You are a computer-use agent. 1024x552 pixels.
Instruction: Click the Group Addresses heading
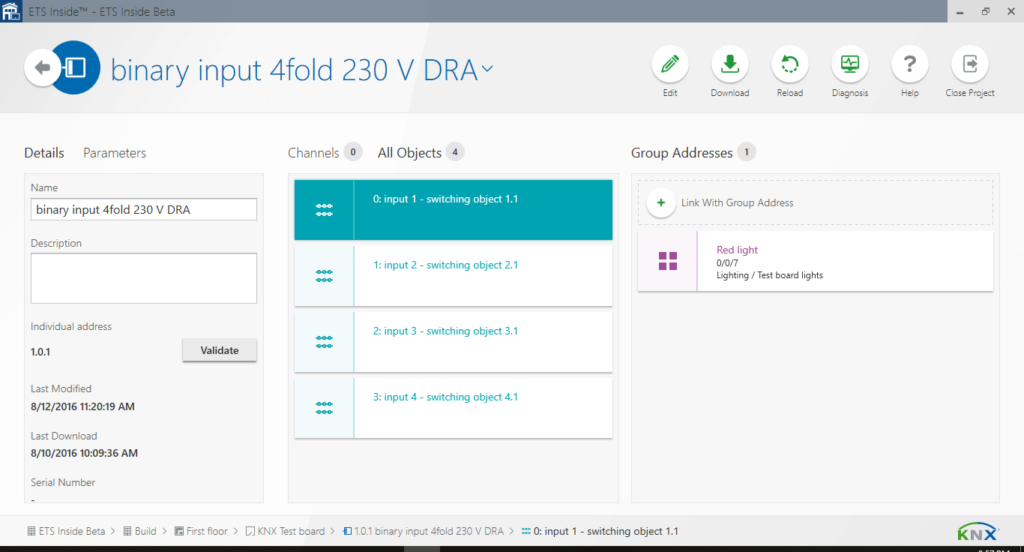coord(682,153)
